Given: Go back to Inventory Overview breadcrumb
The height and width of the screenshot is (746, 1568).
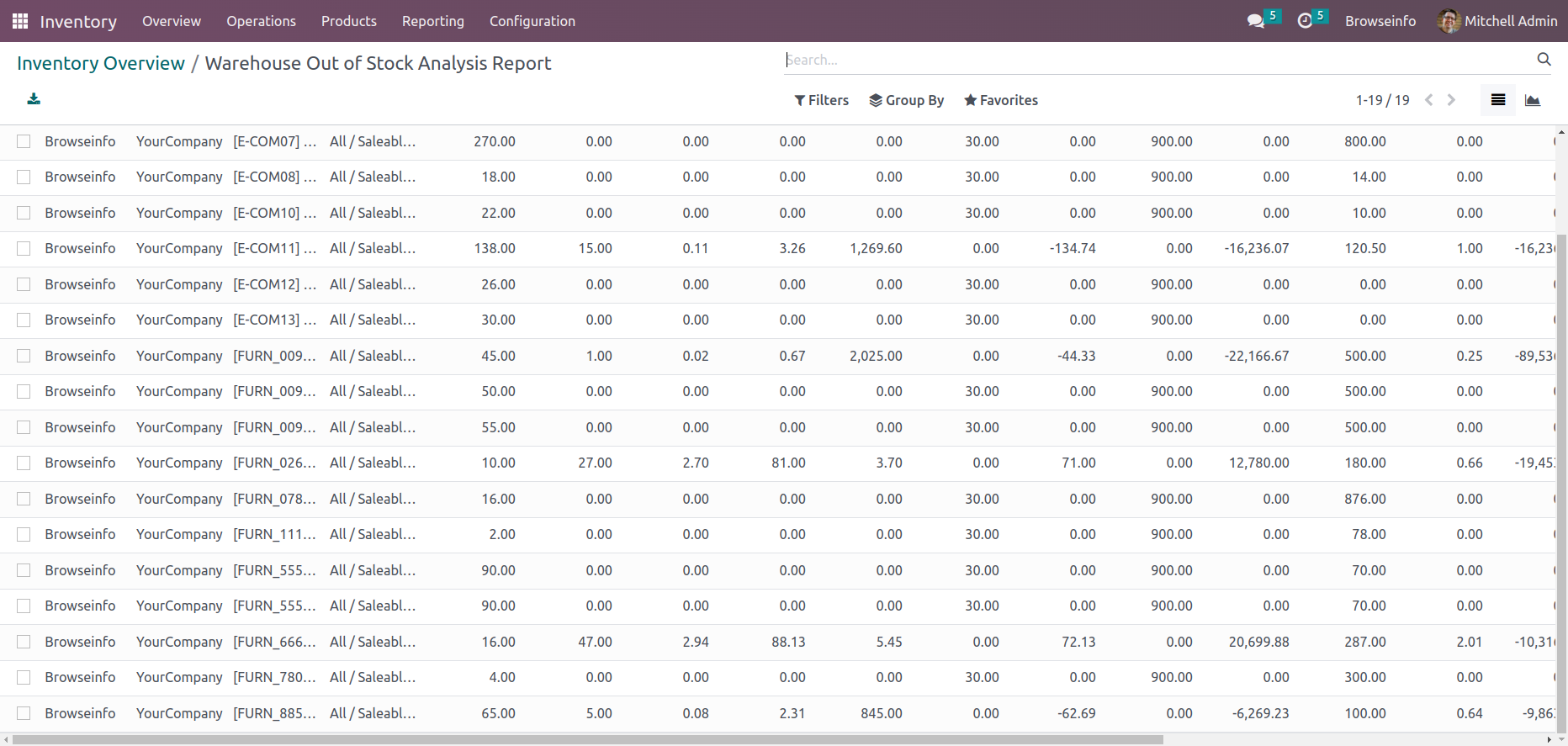Looking at the screenshot, I should pos(101,63).
